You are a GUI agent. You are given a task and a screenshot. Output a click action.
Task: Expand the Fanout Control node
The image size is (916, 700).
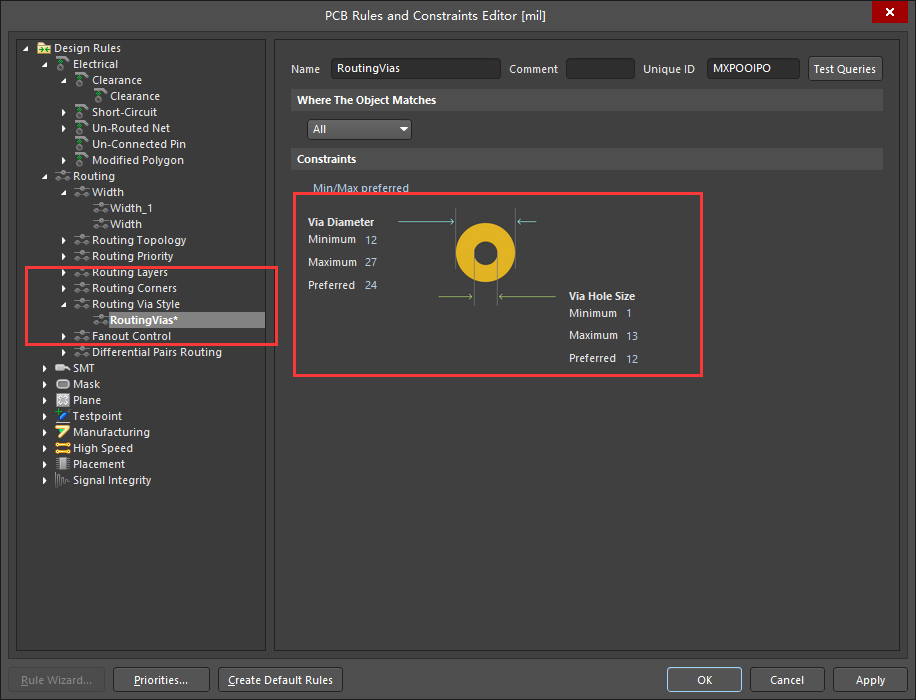pyautogui.click(x=64, y=337)
